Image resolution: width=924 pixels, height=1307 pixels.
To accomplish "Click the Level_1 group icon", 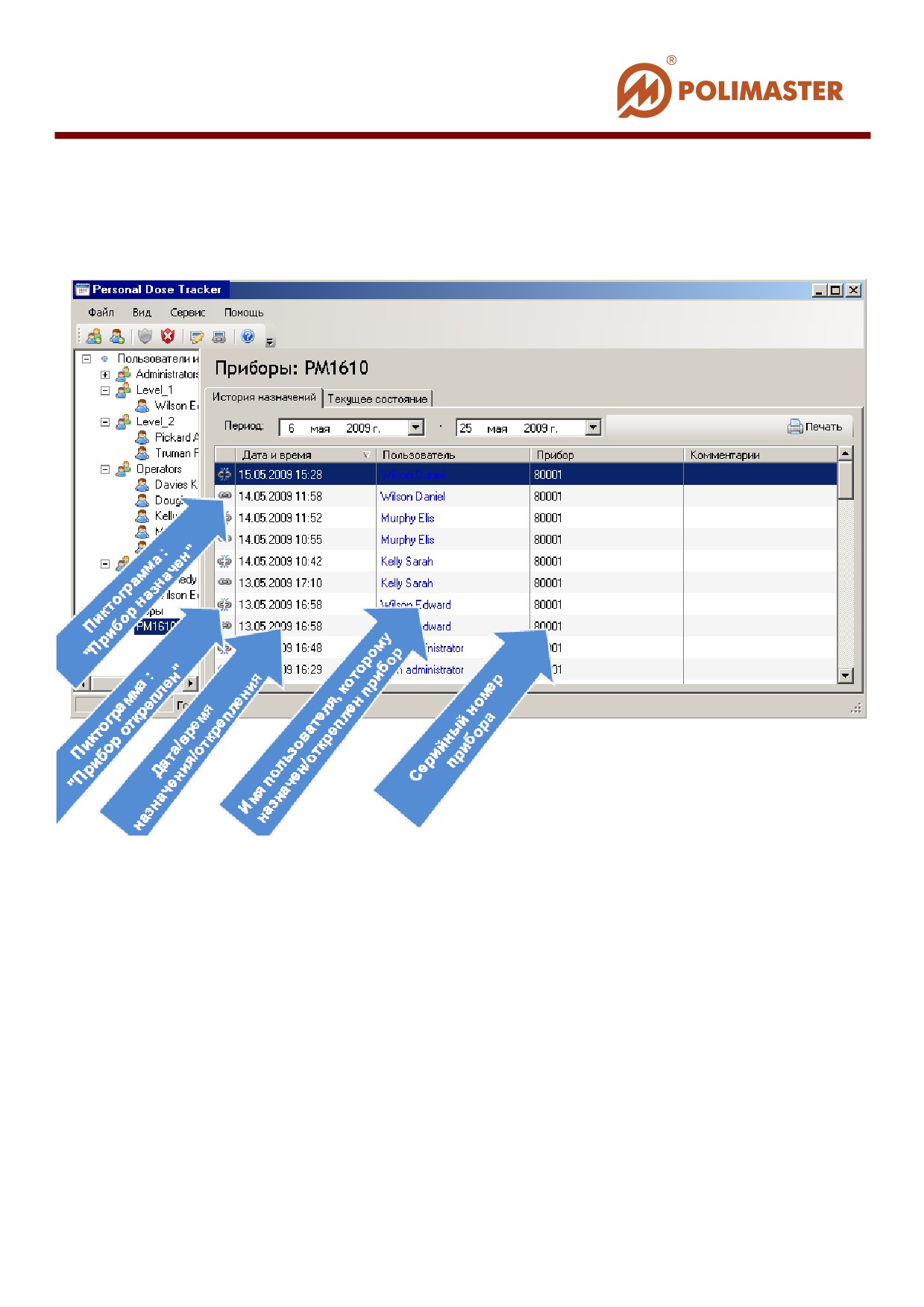I will [124, 389].
